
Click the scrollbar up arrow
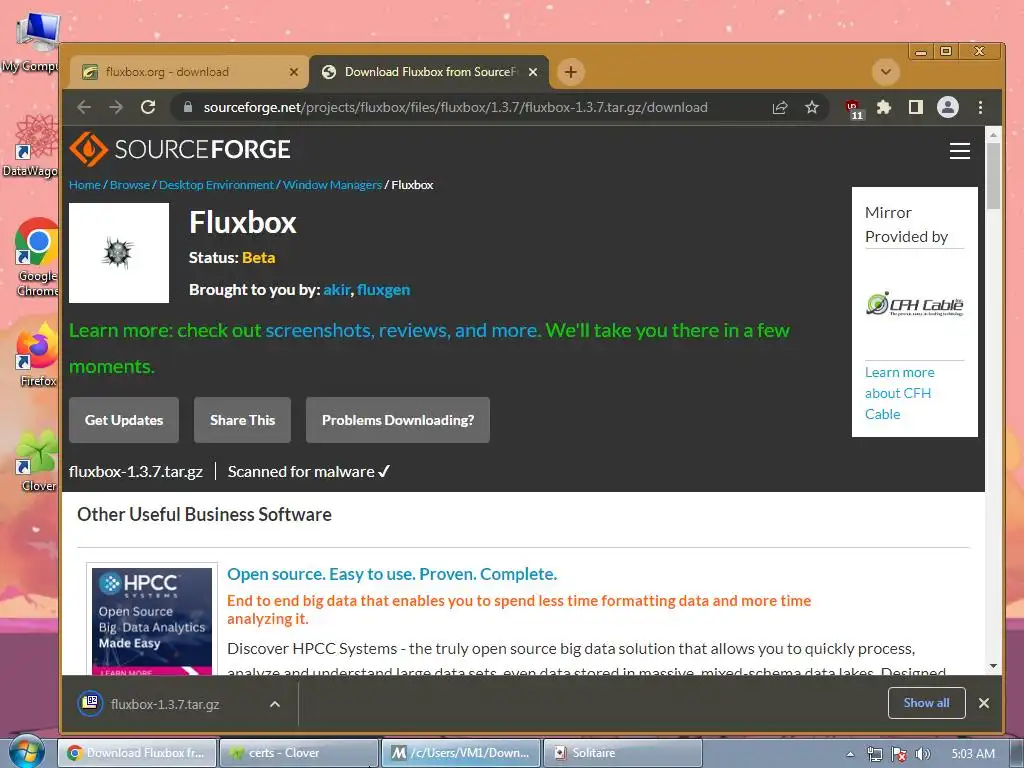point(993,135)
